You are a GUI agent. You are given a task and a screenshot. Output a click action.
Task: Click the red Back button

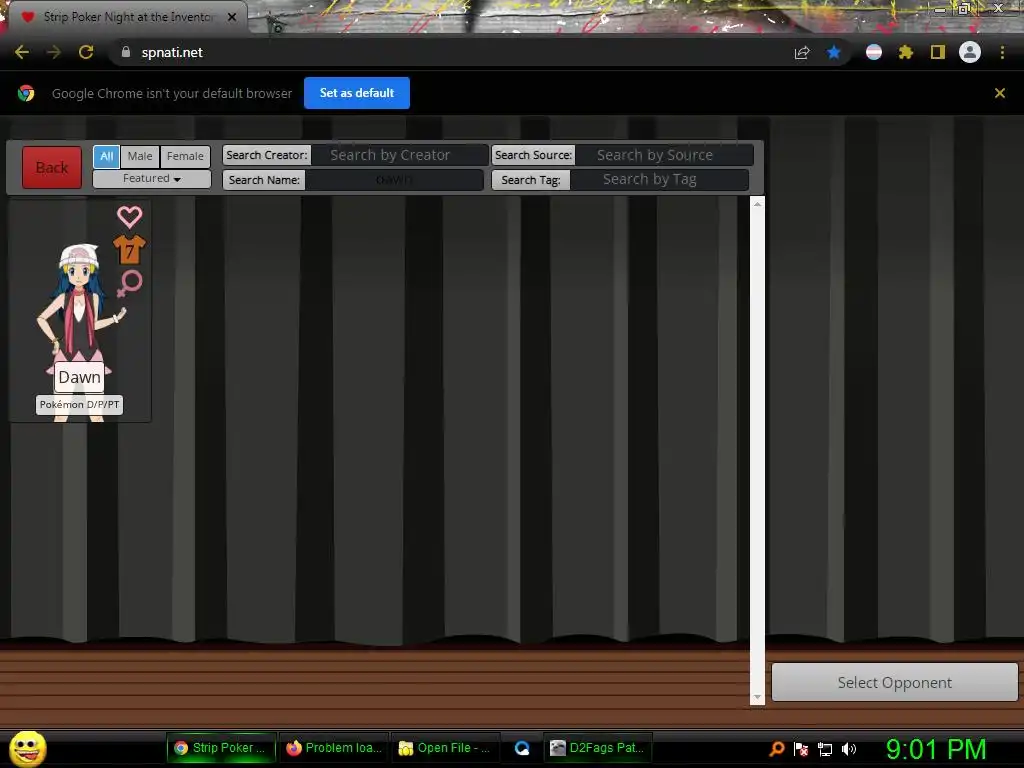(x=52, y=167)
